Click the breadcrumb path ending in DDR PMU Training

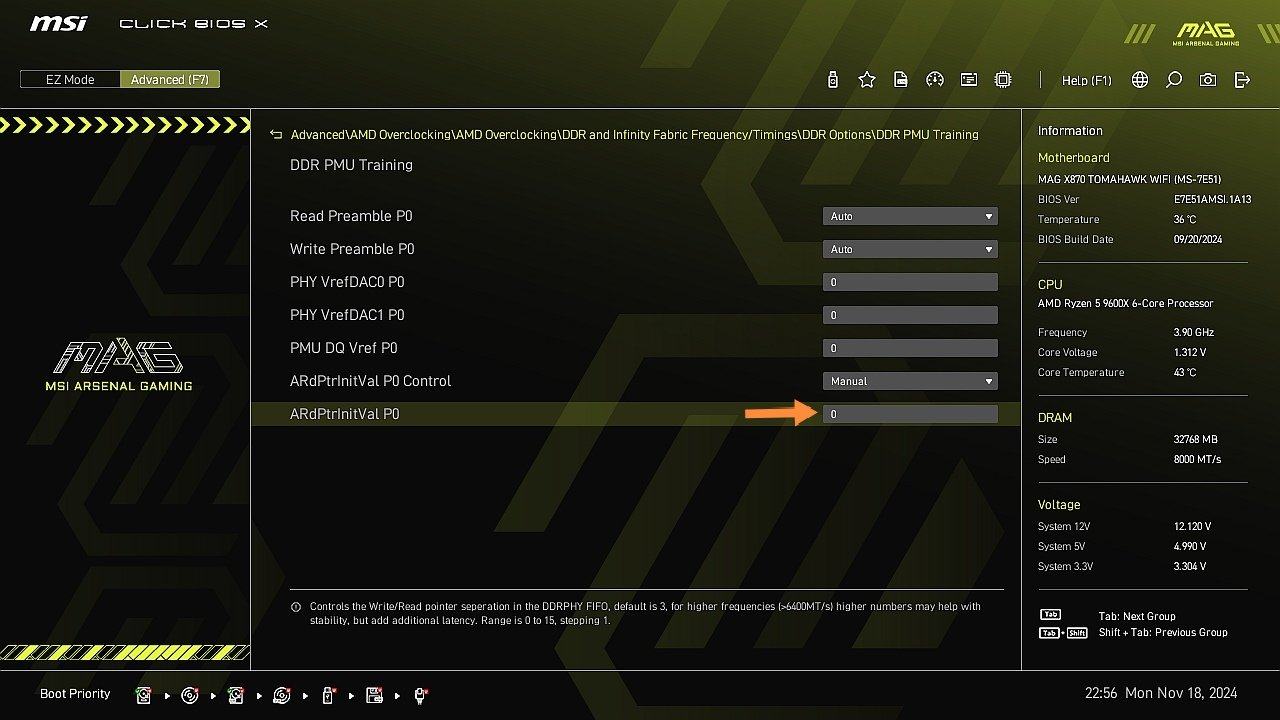click(634, 134)
